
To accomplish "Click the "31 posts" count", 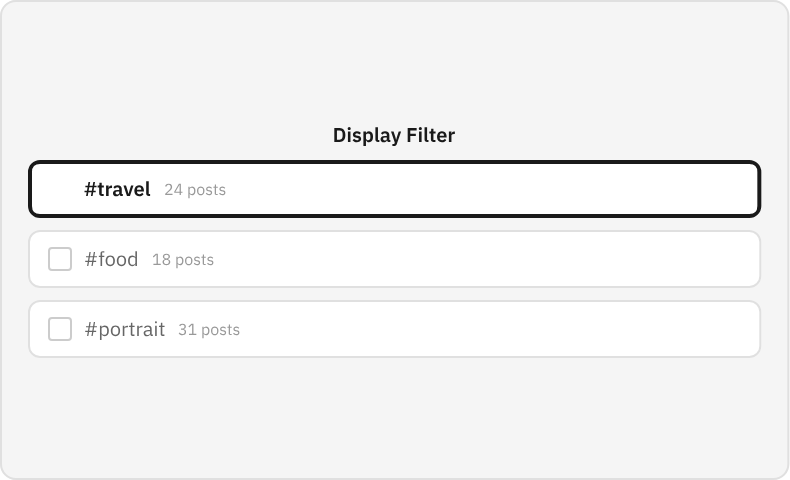I will tap(209, 330).
